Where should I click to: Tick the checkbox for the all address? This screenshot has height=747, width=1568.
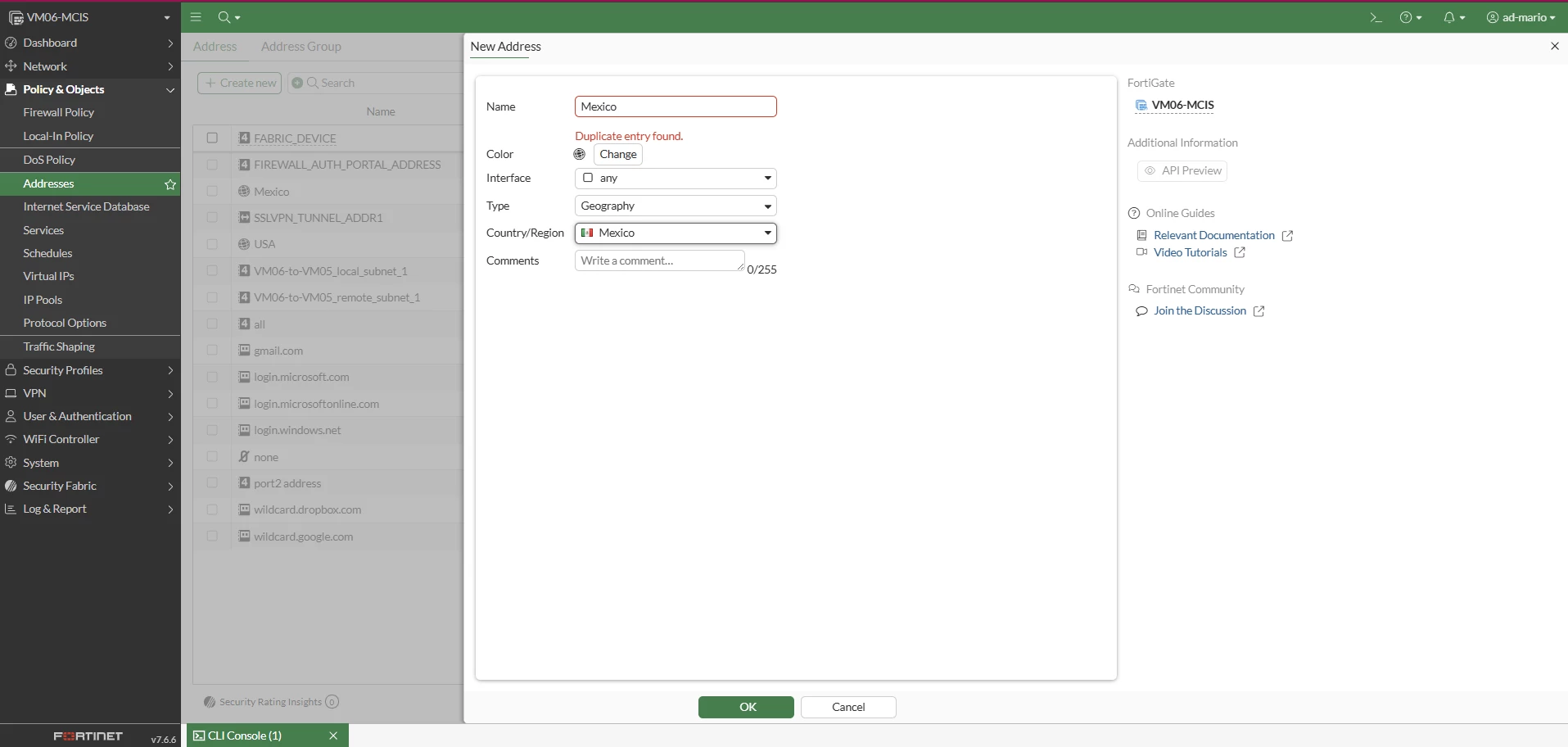pos(212,324)
